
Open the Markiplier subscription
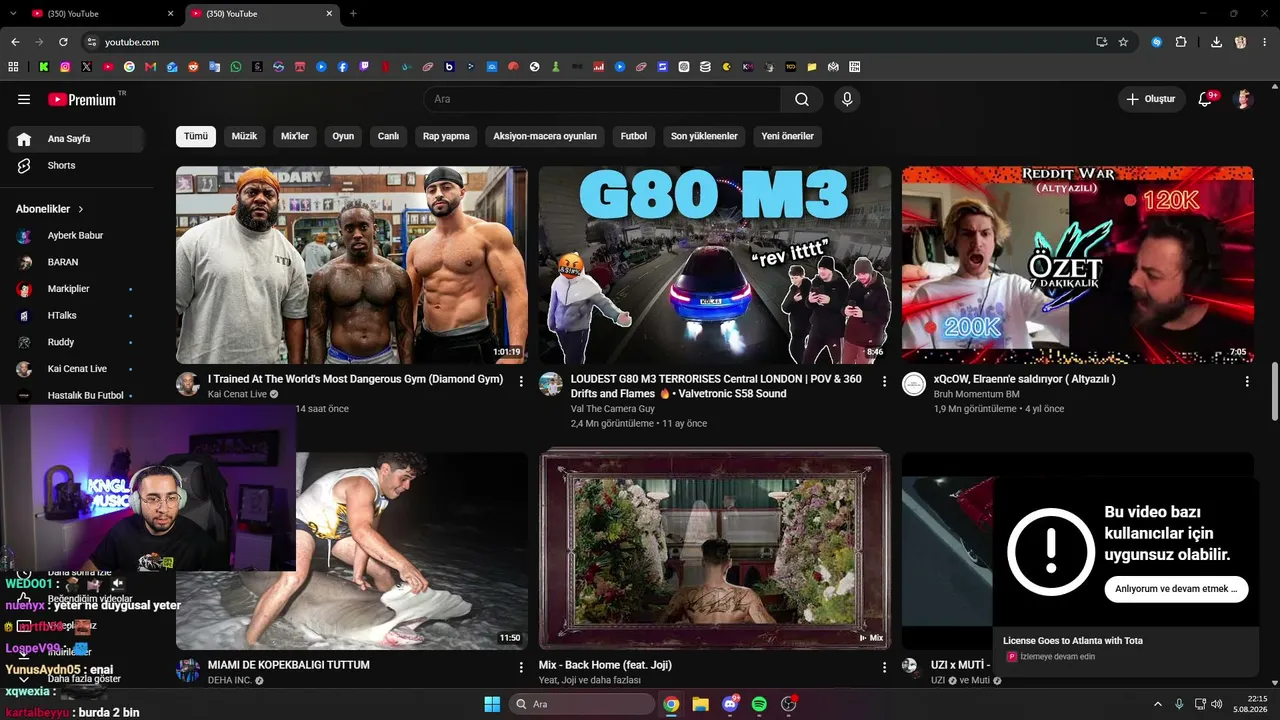pos(76,289)
